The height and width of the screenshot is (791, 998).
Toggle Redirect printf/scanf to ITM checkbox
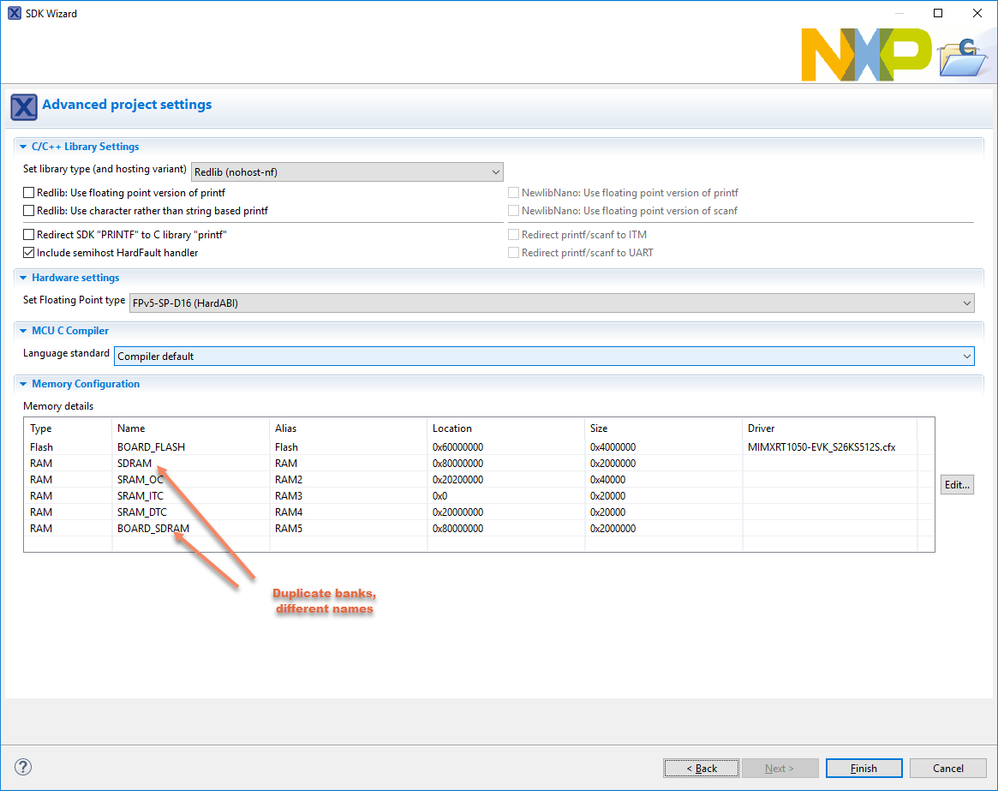click(x=514, y=235)
